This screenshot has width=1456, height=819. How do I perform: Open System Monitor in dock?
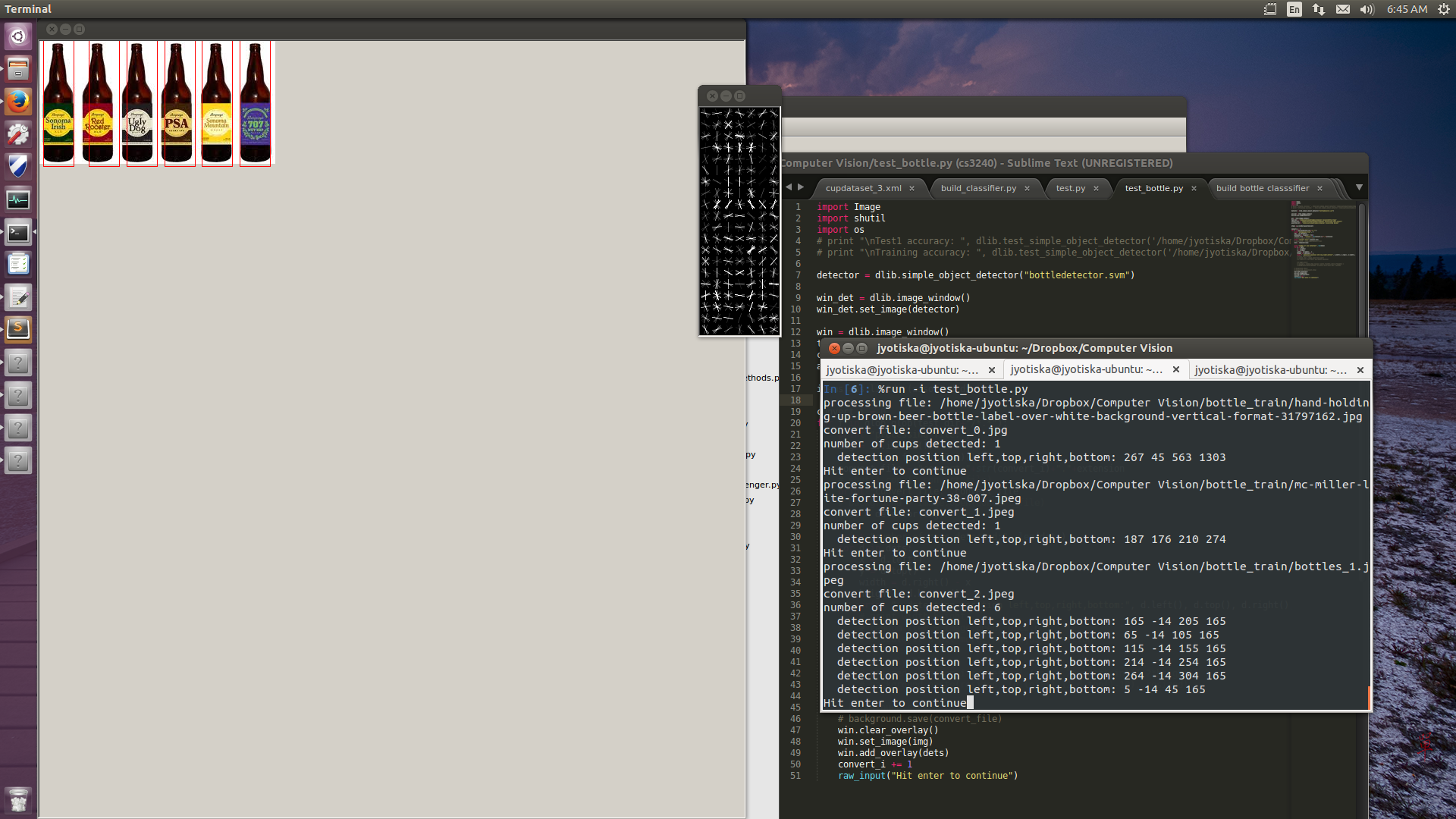[x=18, y=199]
